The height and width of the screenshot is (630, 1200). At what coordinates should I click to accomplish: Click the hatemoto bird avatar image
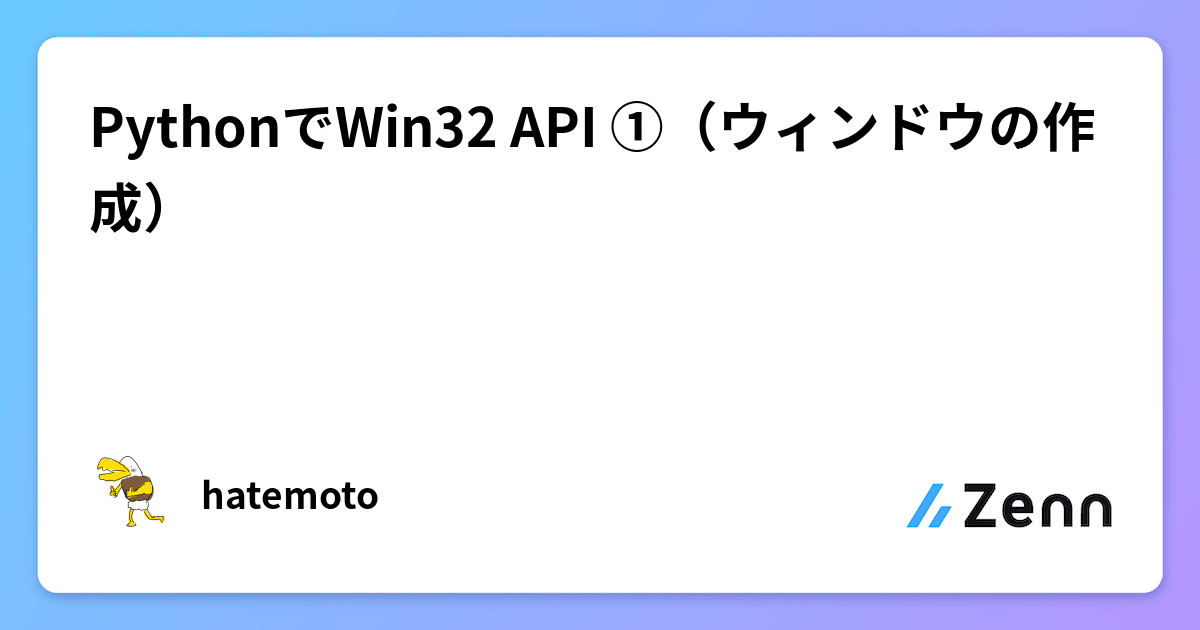pyautogui.click(x=127, y=492)
